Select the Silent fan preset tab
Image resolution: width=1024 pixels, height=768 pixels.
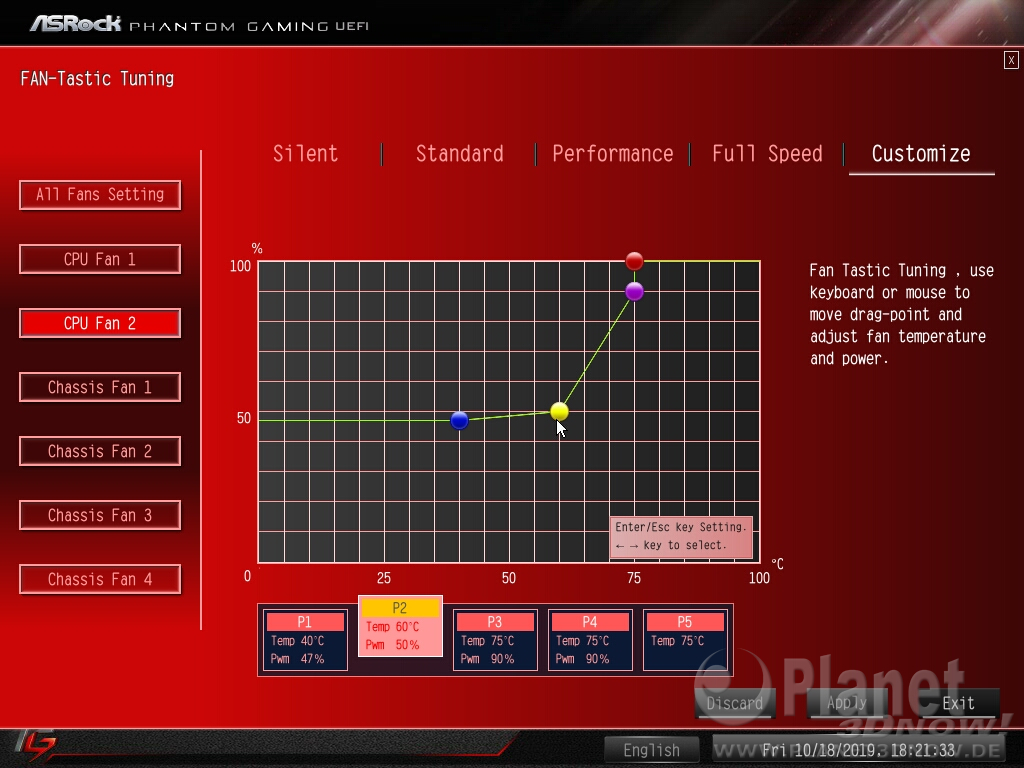(305, 154)
